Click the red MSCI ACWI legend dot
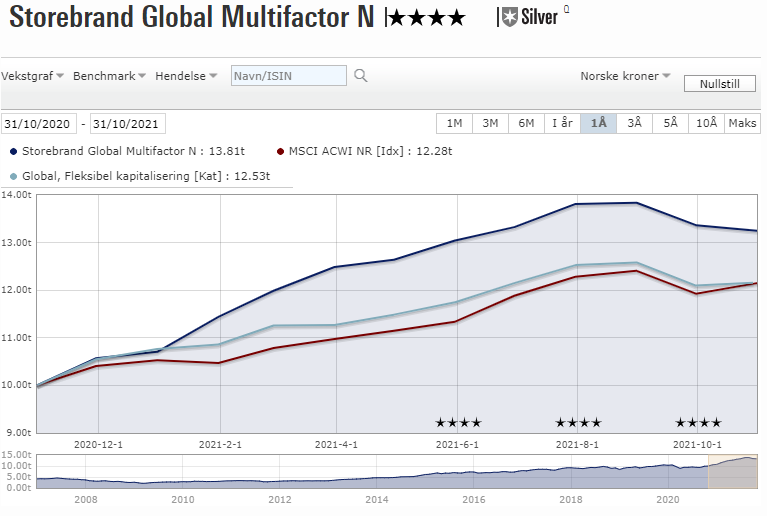The width and height of the screenshot is (767, 516). 280,152
